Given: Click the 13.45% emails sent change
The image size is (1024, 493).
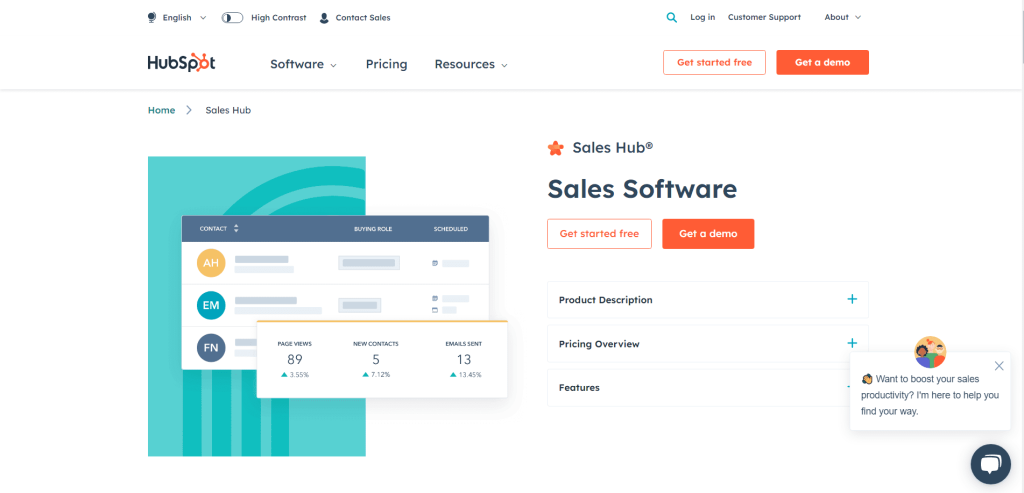Looking at the screenshot, I should [466, 375].
